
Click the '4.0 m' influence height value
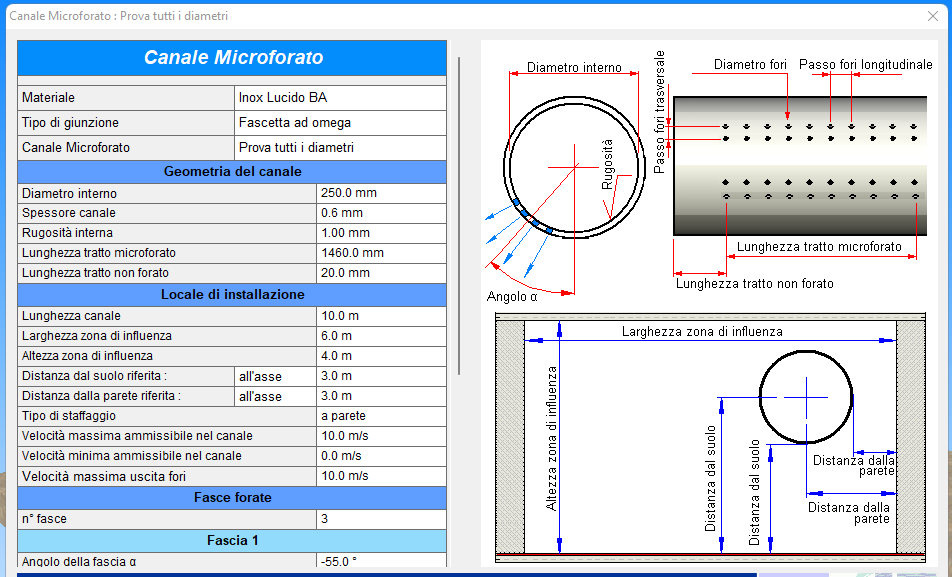381,356
